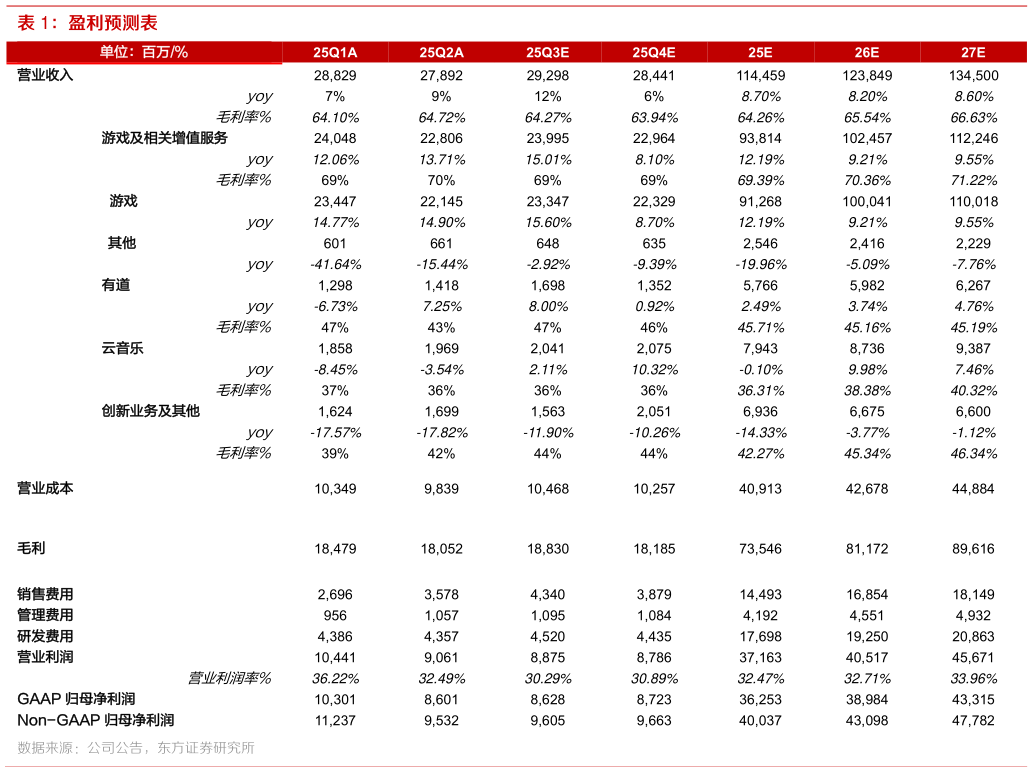The height and width of the screenshot is (772, 1033).
Task: Click the 表 1 label in the title
Action: pos(37,23)
